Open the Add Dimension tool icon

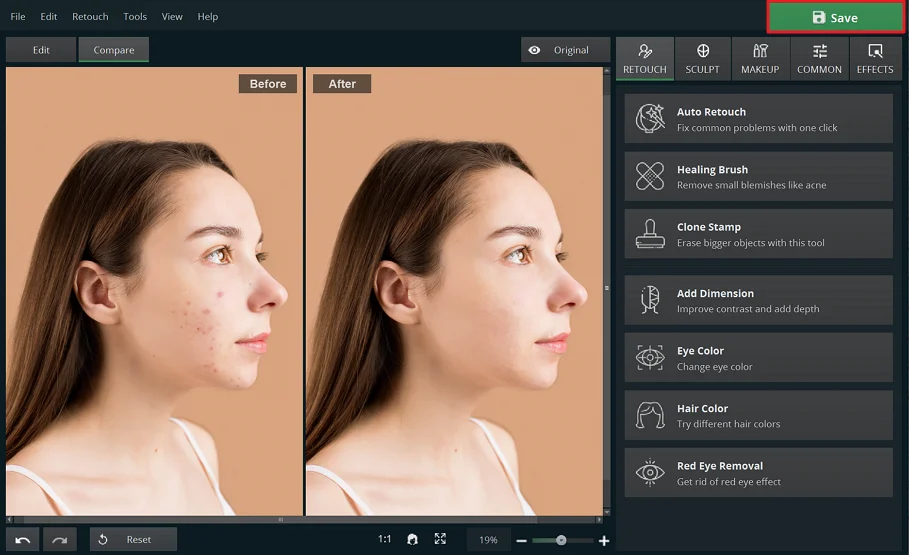pyautogui.click(x=650, y=300)
